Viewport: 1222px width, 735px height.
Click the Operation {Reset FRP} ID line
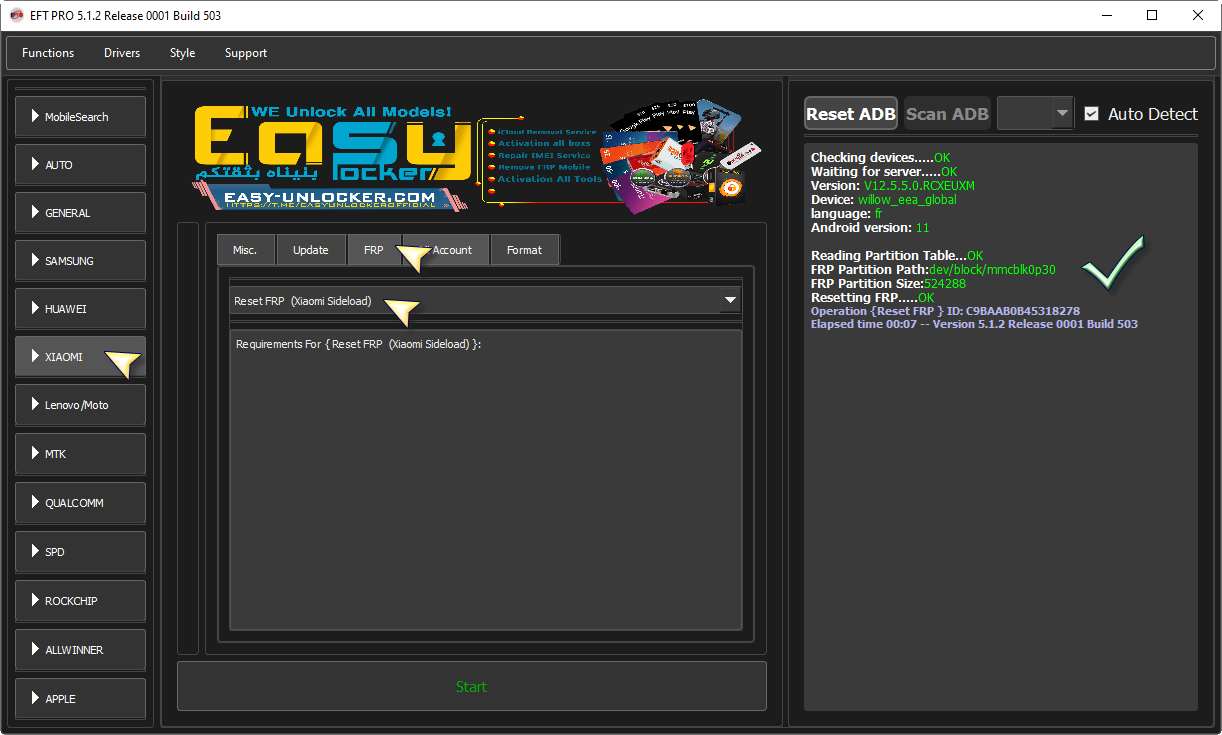pos(945,311)
